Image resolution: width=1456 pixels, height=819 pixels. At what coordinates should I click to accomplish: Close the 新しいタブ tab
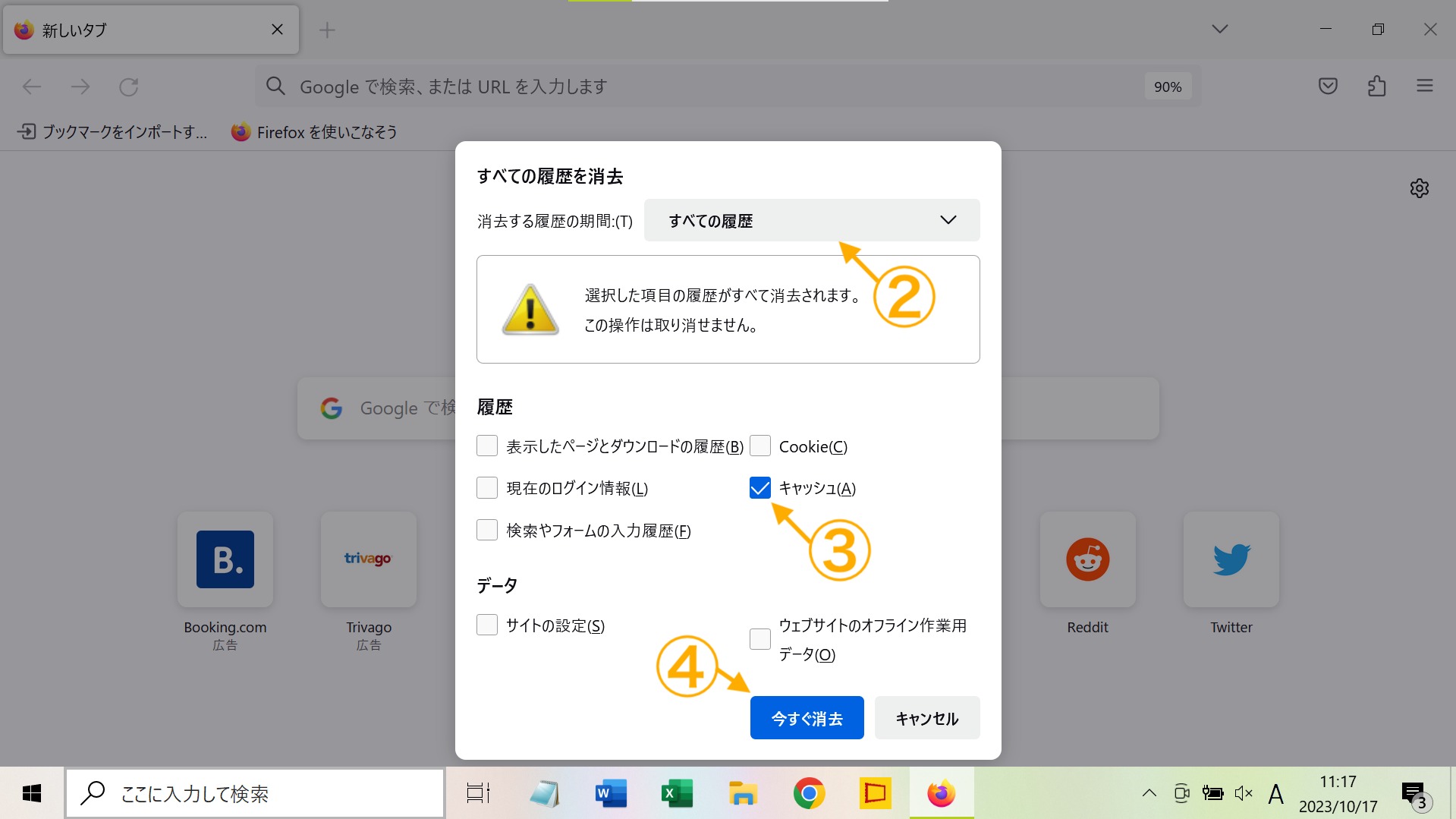click(277, 30)
